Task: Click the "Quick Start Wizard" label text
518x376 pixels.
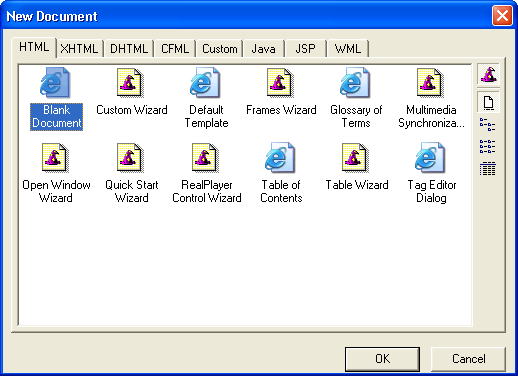Action: coord(132,191)
